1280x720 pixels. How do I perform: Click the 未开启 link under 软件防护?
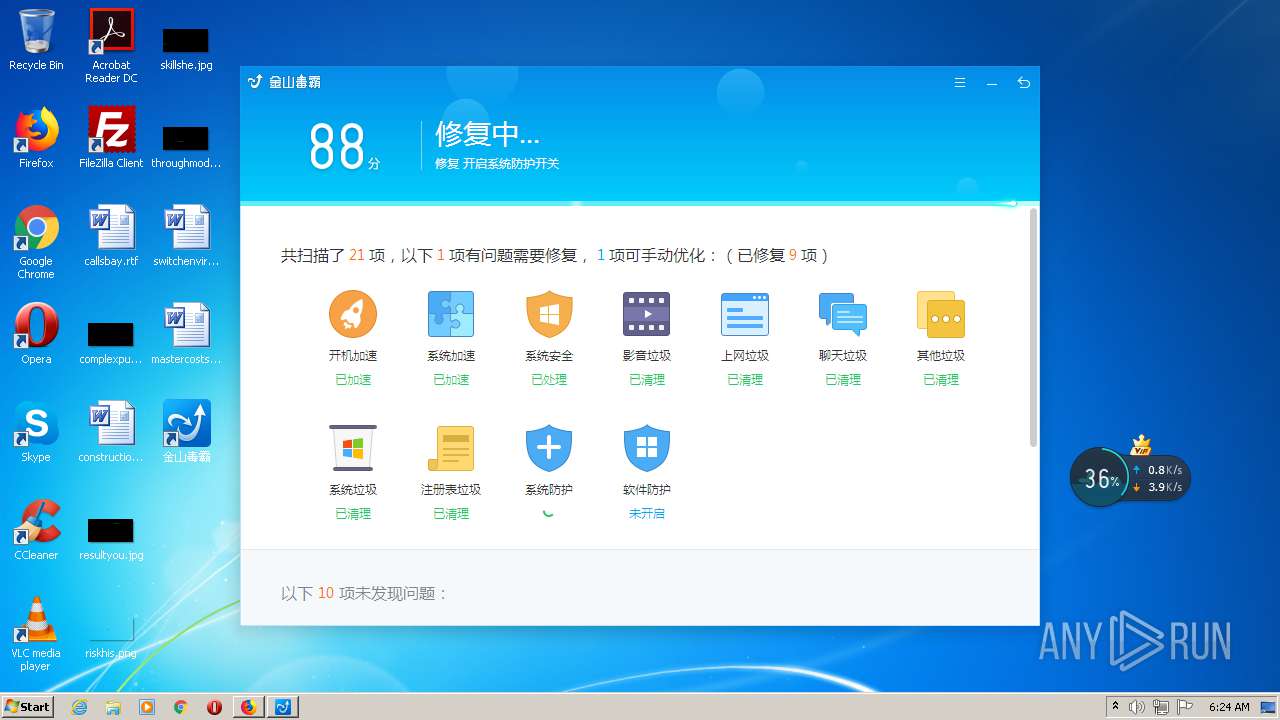click(x=647, y=513)
